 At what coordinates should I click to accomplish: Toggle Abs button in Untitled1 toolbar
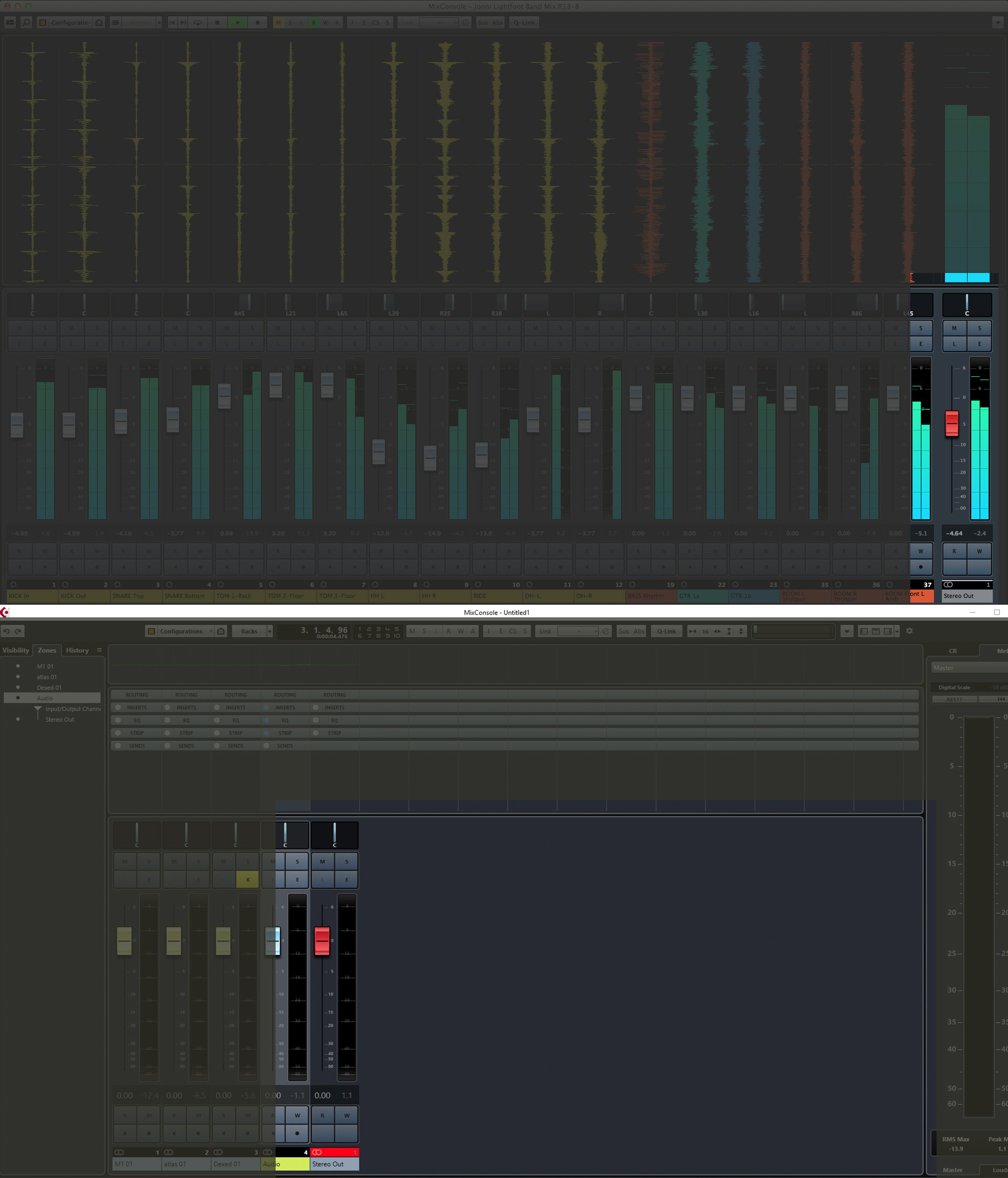coord(639,631)
